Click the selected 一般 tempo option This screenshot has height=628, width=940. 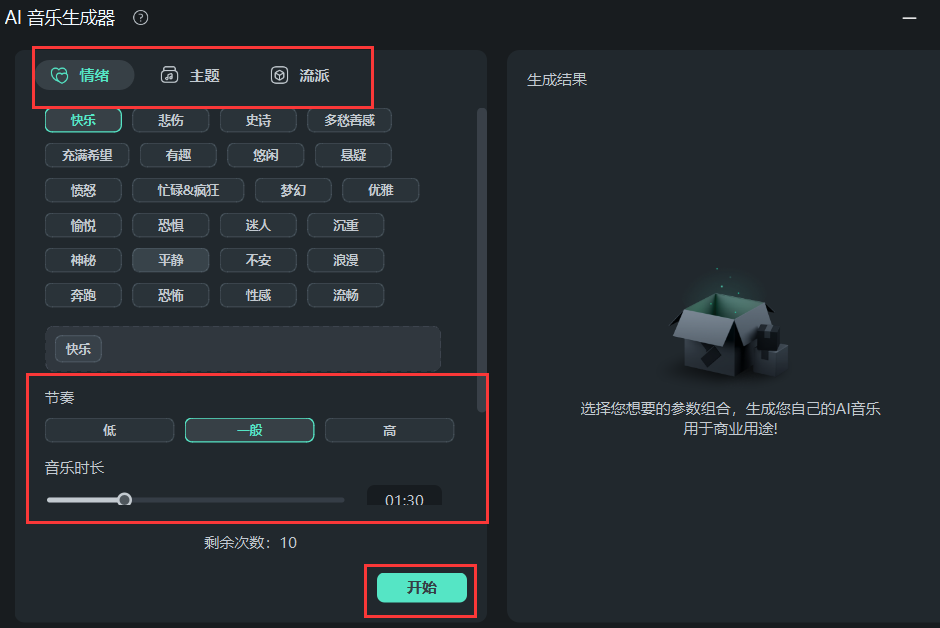pyautogui.click(x=249, y=430)
